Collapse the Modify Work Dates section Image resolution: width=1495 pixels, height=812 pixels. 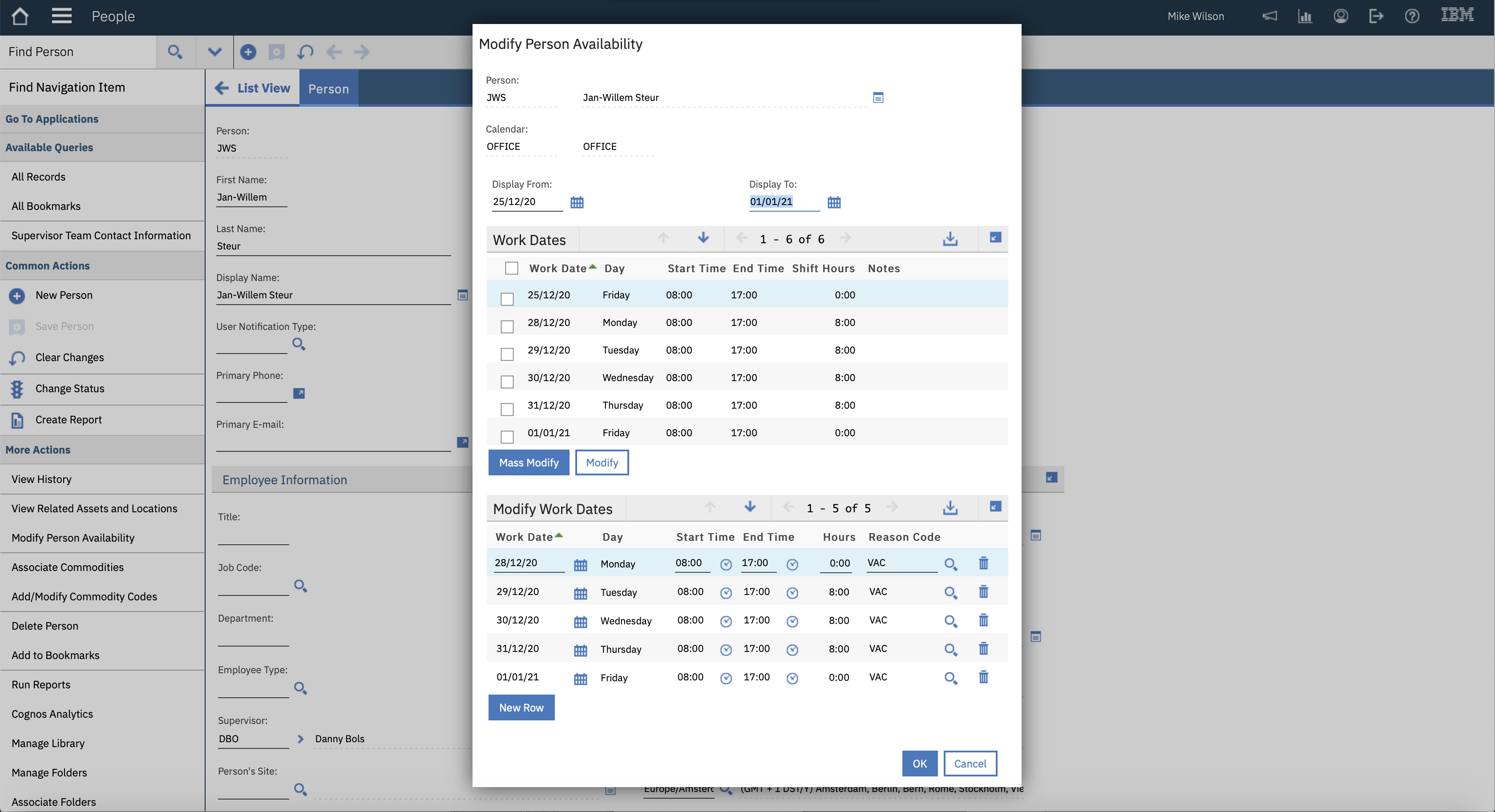point(995,507)
